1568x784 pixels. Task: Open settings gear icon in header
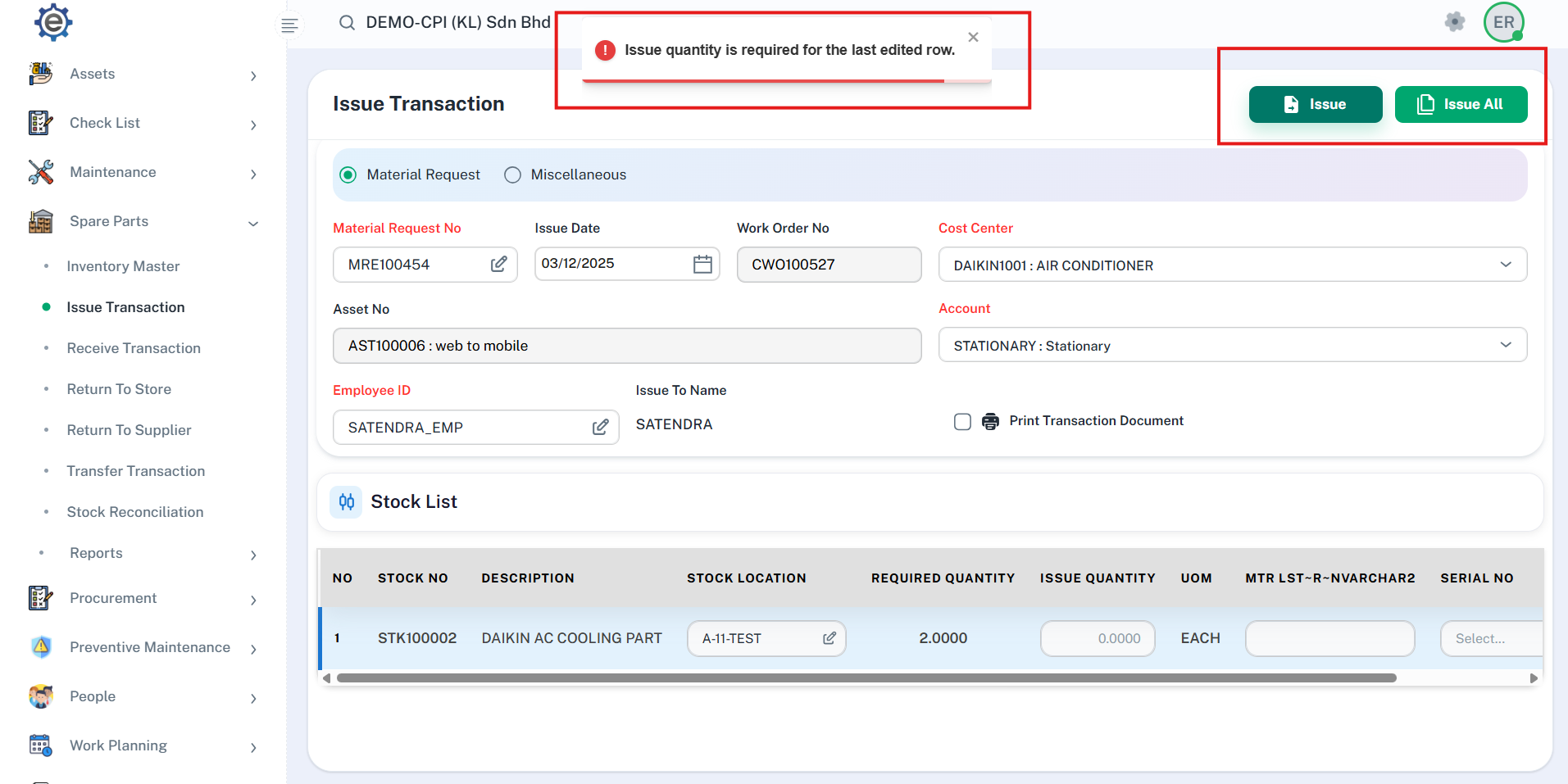tap(1454, 22)
